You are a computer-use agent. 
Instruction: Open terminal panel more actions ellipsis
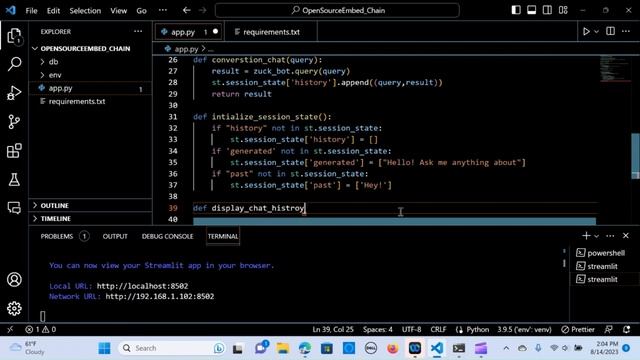tap(610, 236)
